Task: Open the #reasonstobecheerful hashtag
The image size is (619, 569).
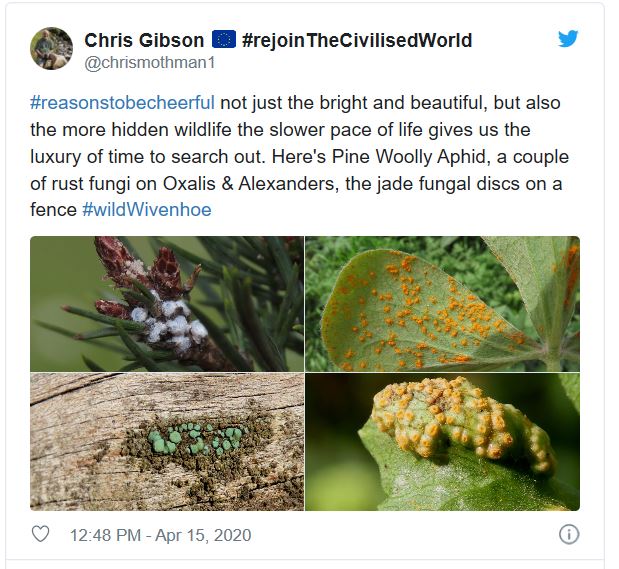Action: [122, 103]
